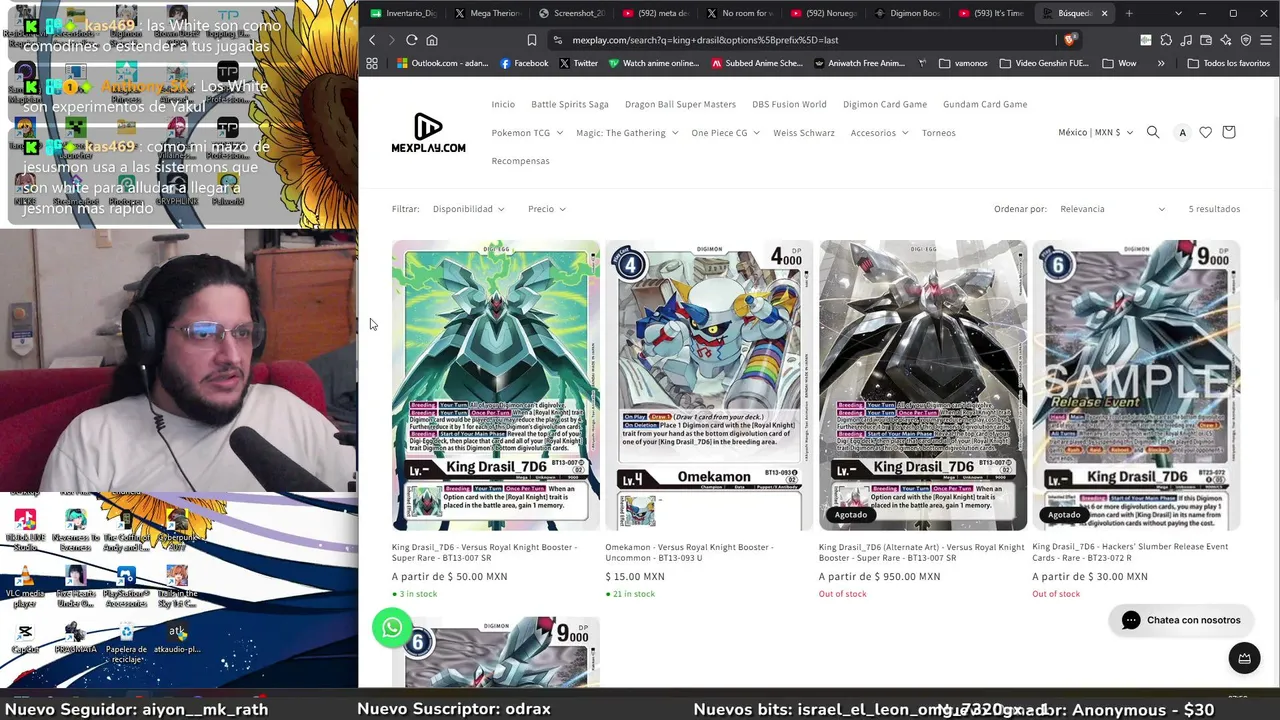This screenshot has height=720, width=1280.
Task: Open Torneos menu item
Action: [x=939, y=133]
